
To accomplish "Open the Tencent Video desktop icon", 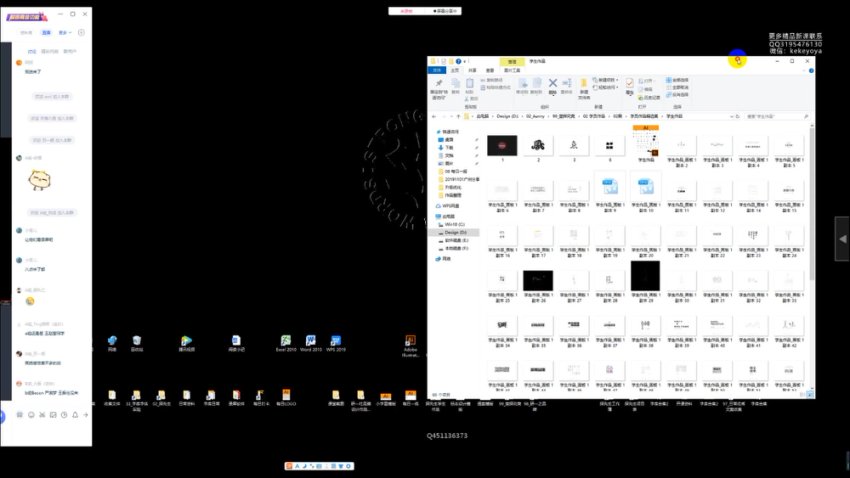I will (x=186, y=344).
